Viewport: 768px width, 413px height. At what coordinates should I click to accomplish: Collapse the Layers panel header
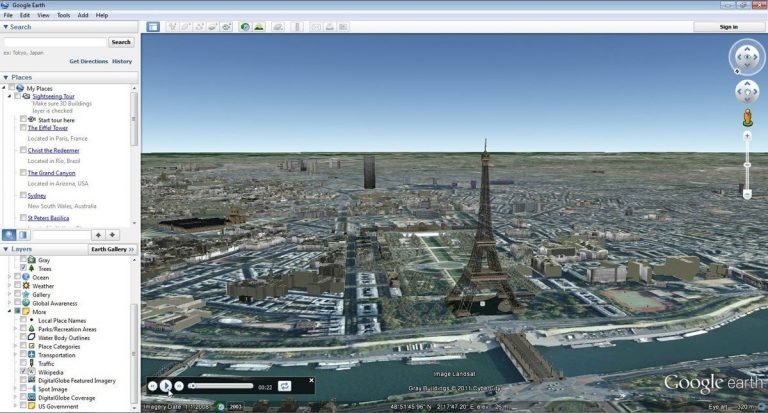[5, 249]
